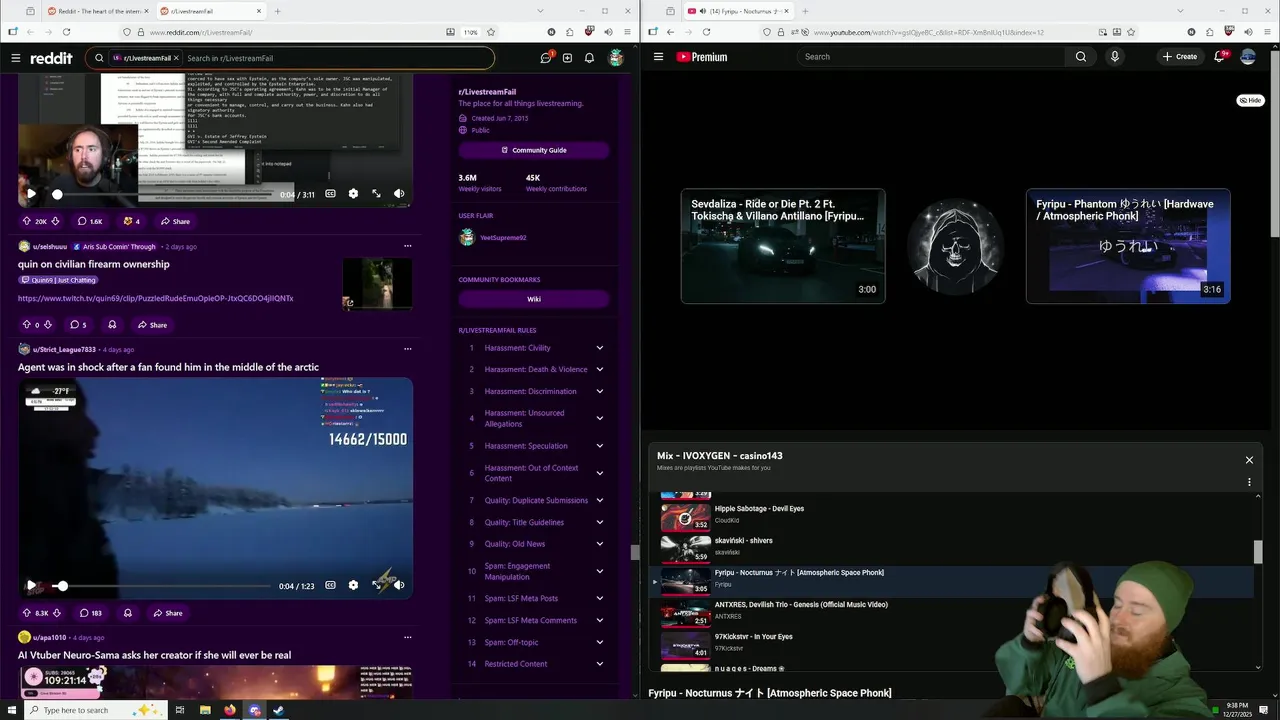Close the Mix IVOXYGEN casino143 playlist panel

coord(1249,460)
